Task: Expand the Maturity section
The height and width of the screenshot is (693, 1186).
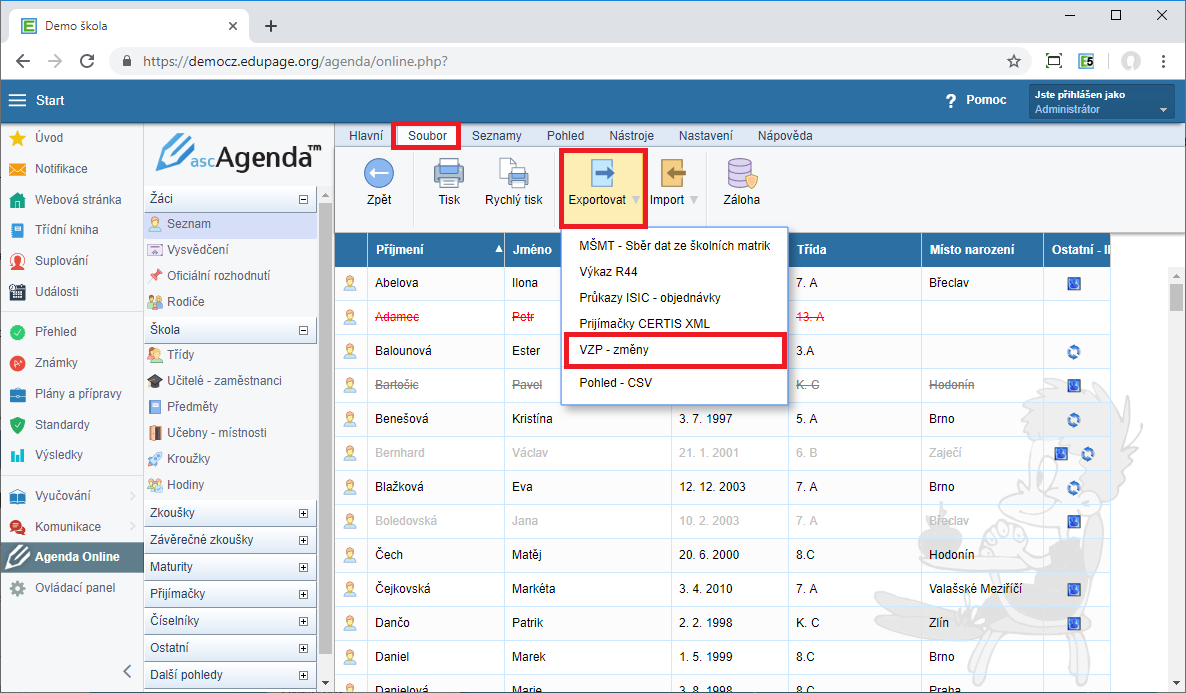Action: 303,568
